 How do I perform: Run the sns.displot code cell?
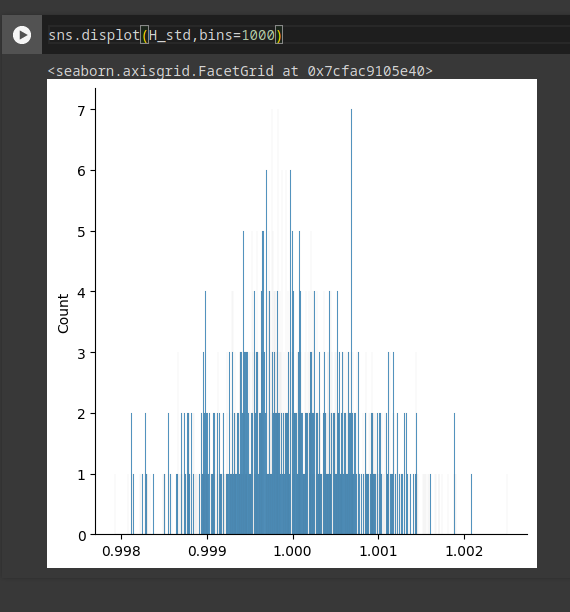pos(22,35)
